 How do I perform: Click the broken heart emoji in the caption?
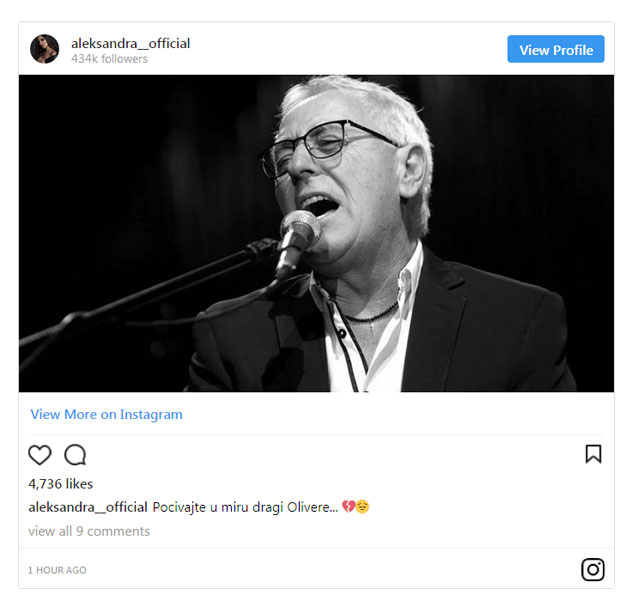(348, 506)
